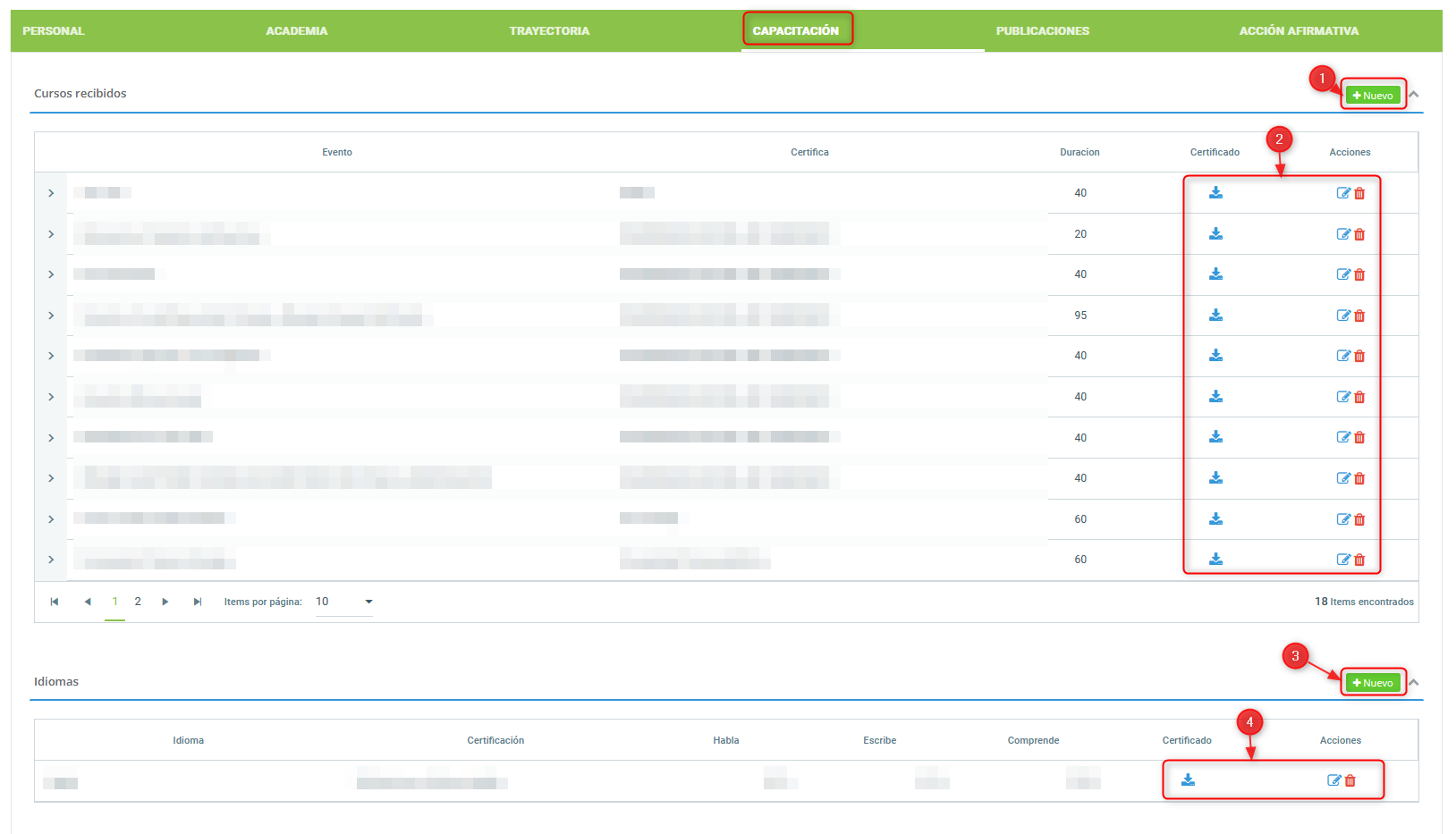
Task: Edit the seventh course row
Action: (1343, 437)
